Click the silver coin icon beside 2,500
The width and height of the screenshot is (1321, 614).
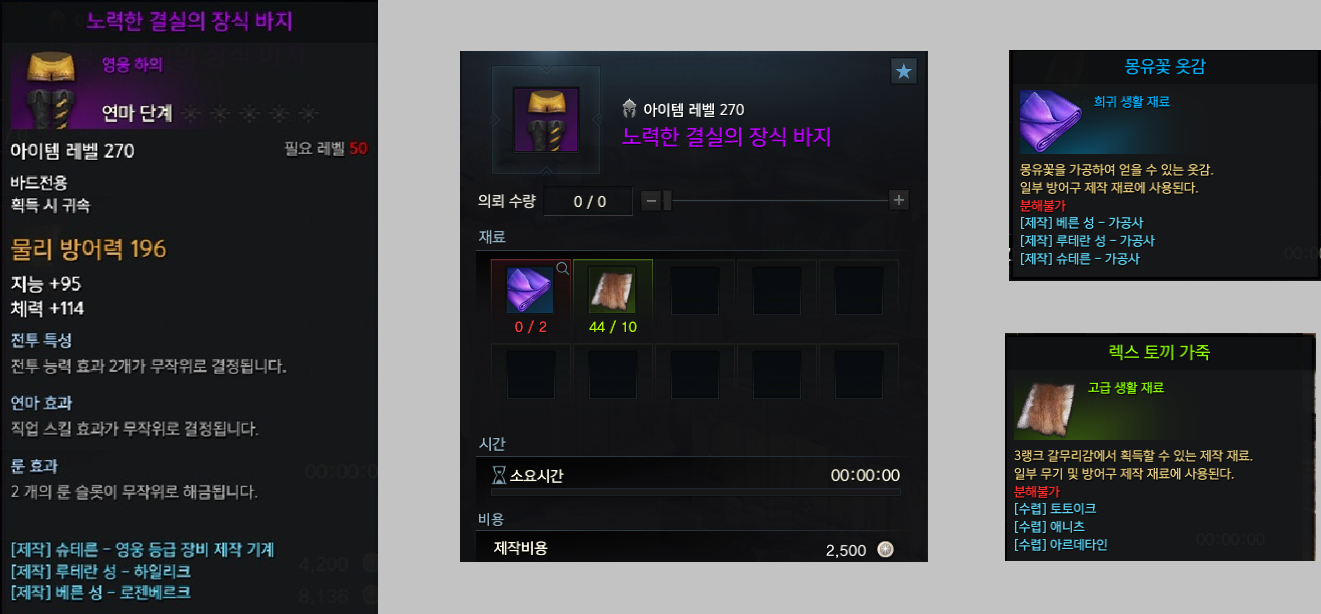885,549
